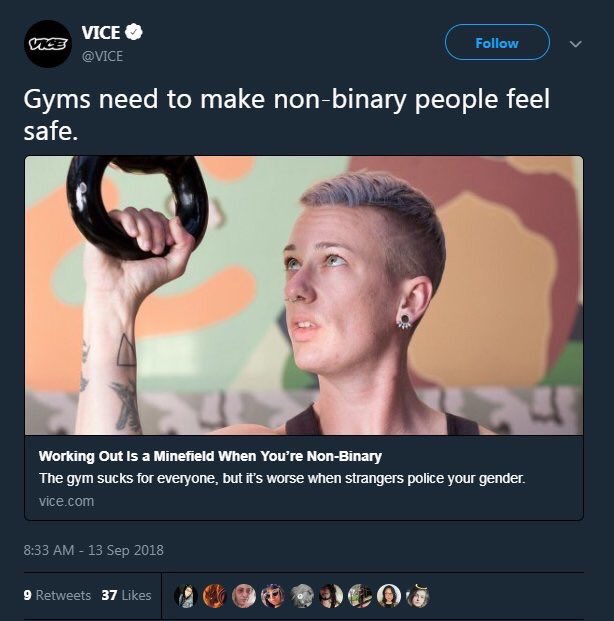Click the verified checkmark badge
Viewport: 614px width, 621px height.
(134, 32)
